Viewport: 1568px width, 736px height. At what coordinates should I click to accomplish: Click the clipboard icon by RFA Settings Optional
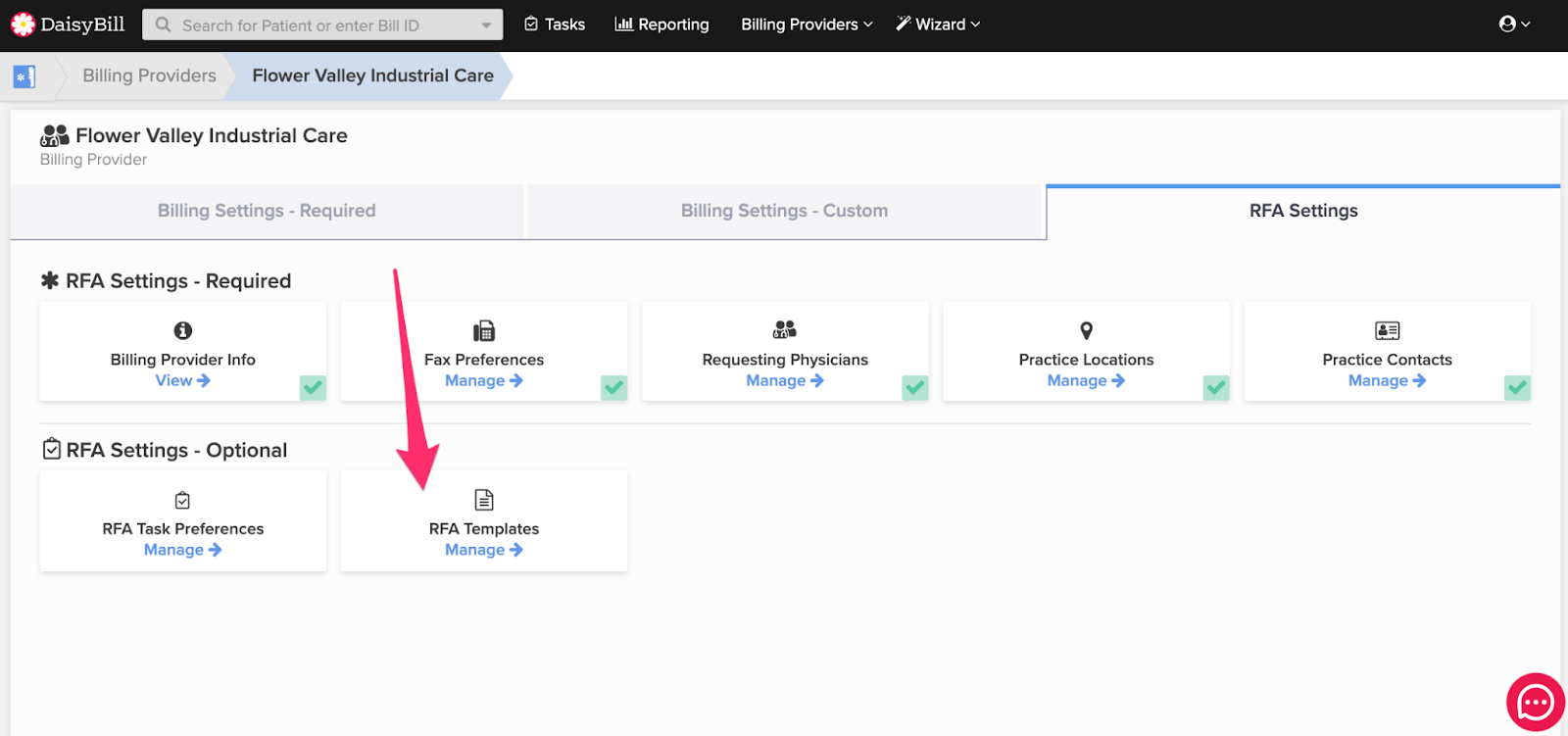click(52, 449)
